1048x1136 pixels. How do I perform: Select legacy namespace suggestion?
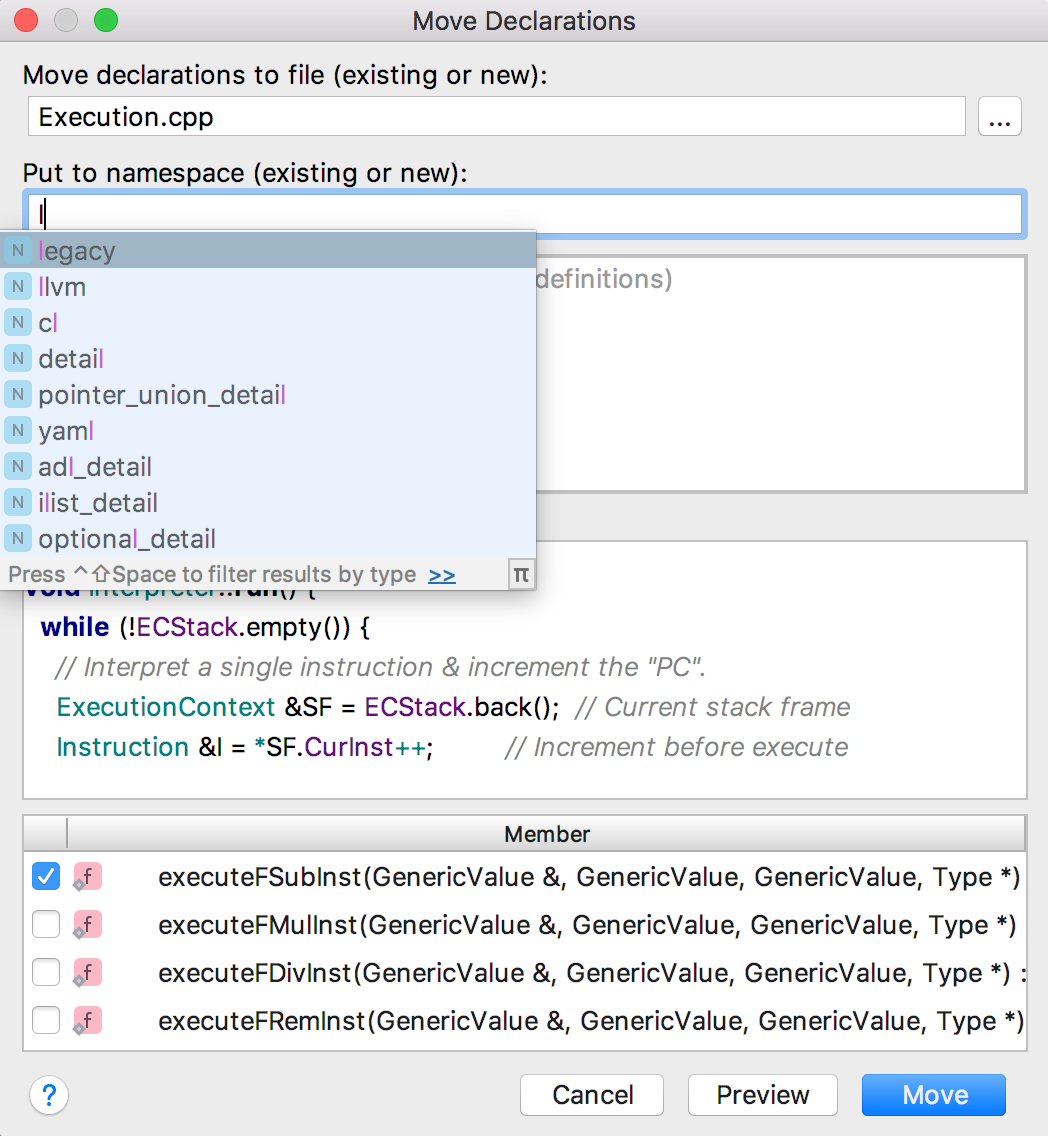click(x=268, y=251)
